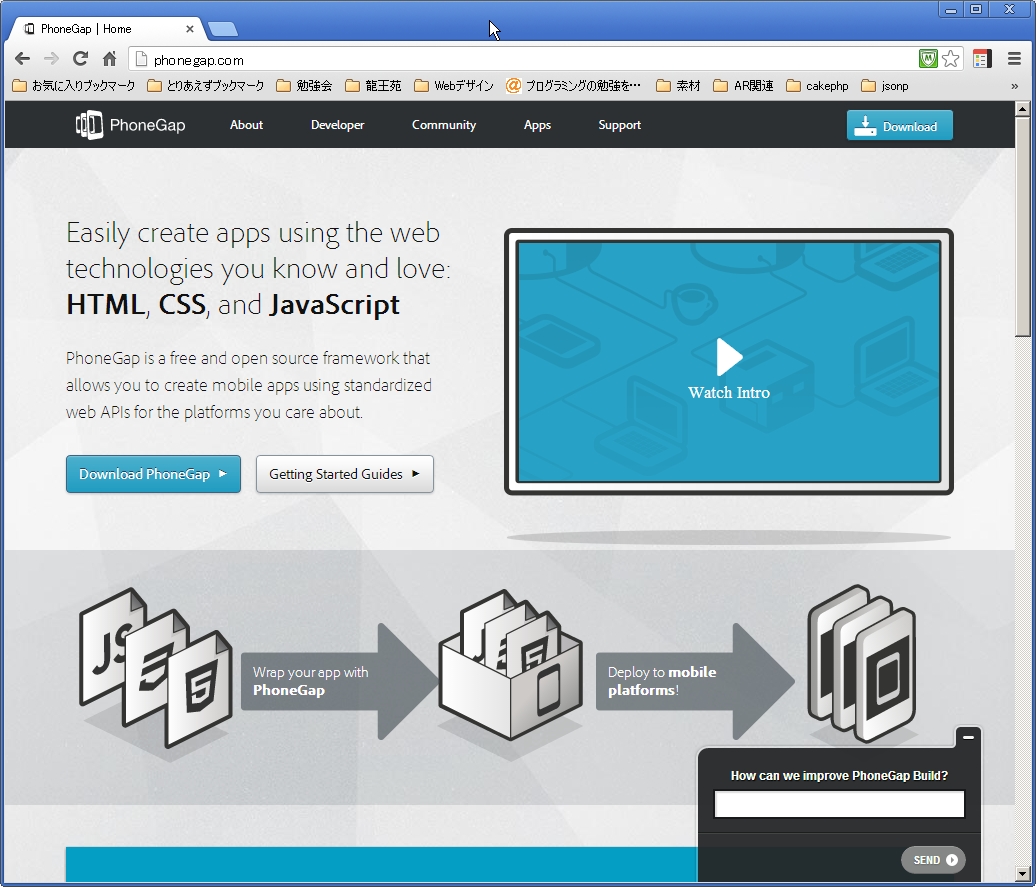Image resolution: width=1036 pixels, height=887 pixels.
Task: Open the Developer menu item
Action: (x=338, y=125)
